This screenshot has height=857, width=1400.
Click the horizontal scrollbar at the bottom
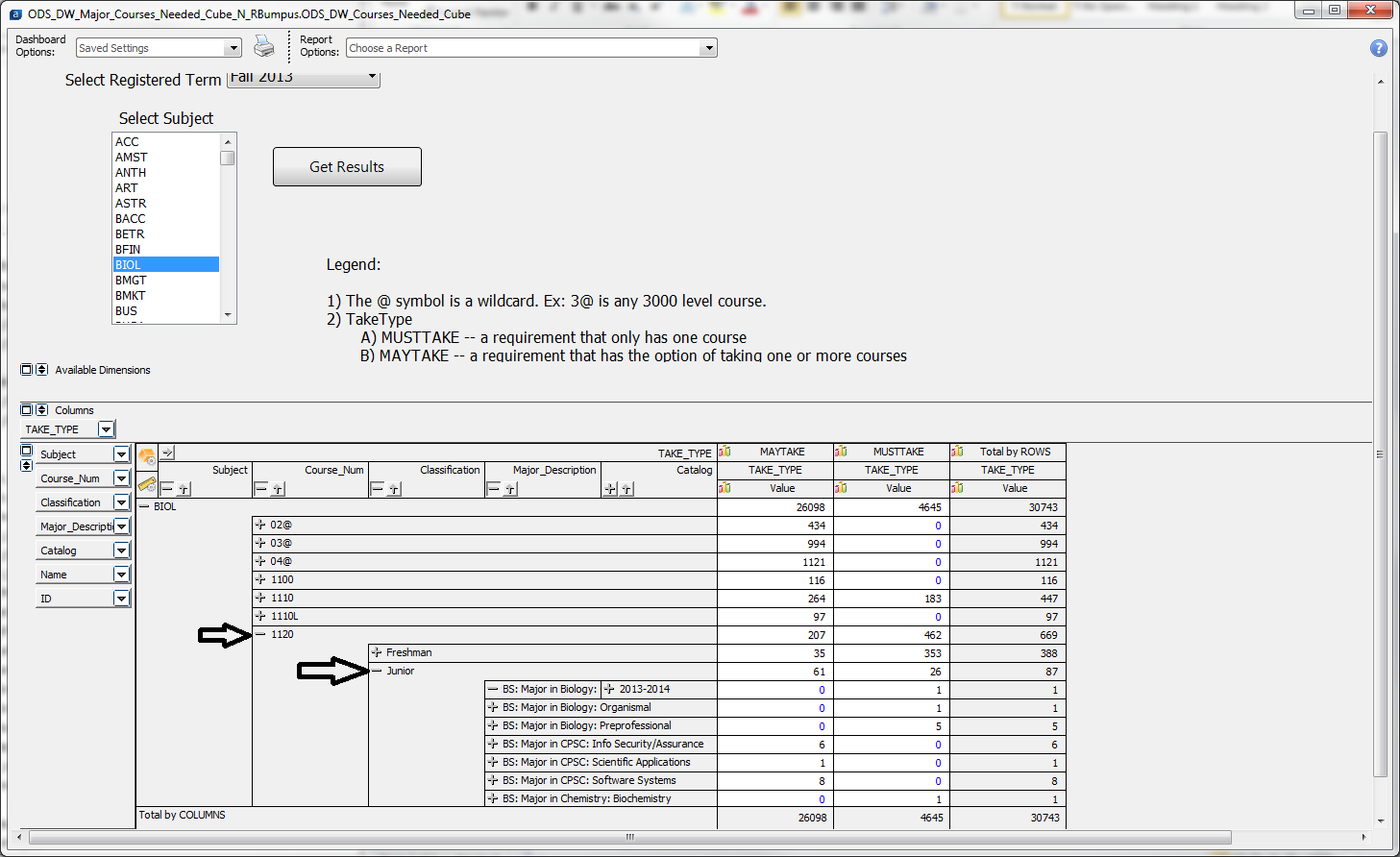(630, 837)
